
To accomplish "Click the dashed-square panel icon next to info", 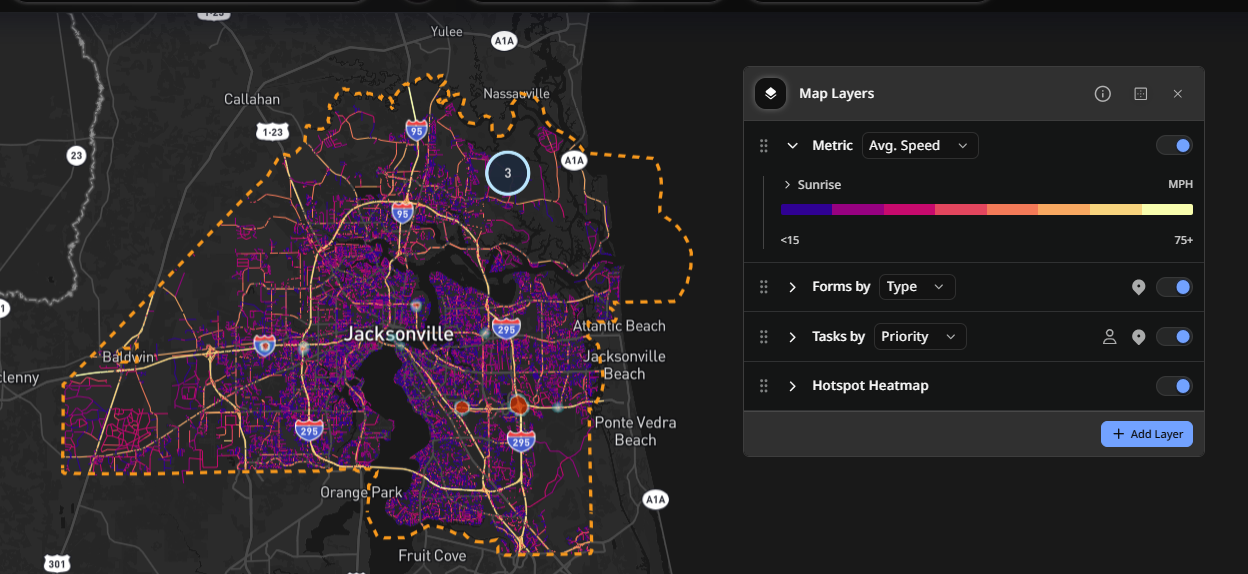I will pos(1141,94).
